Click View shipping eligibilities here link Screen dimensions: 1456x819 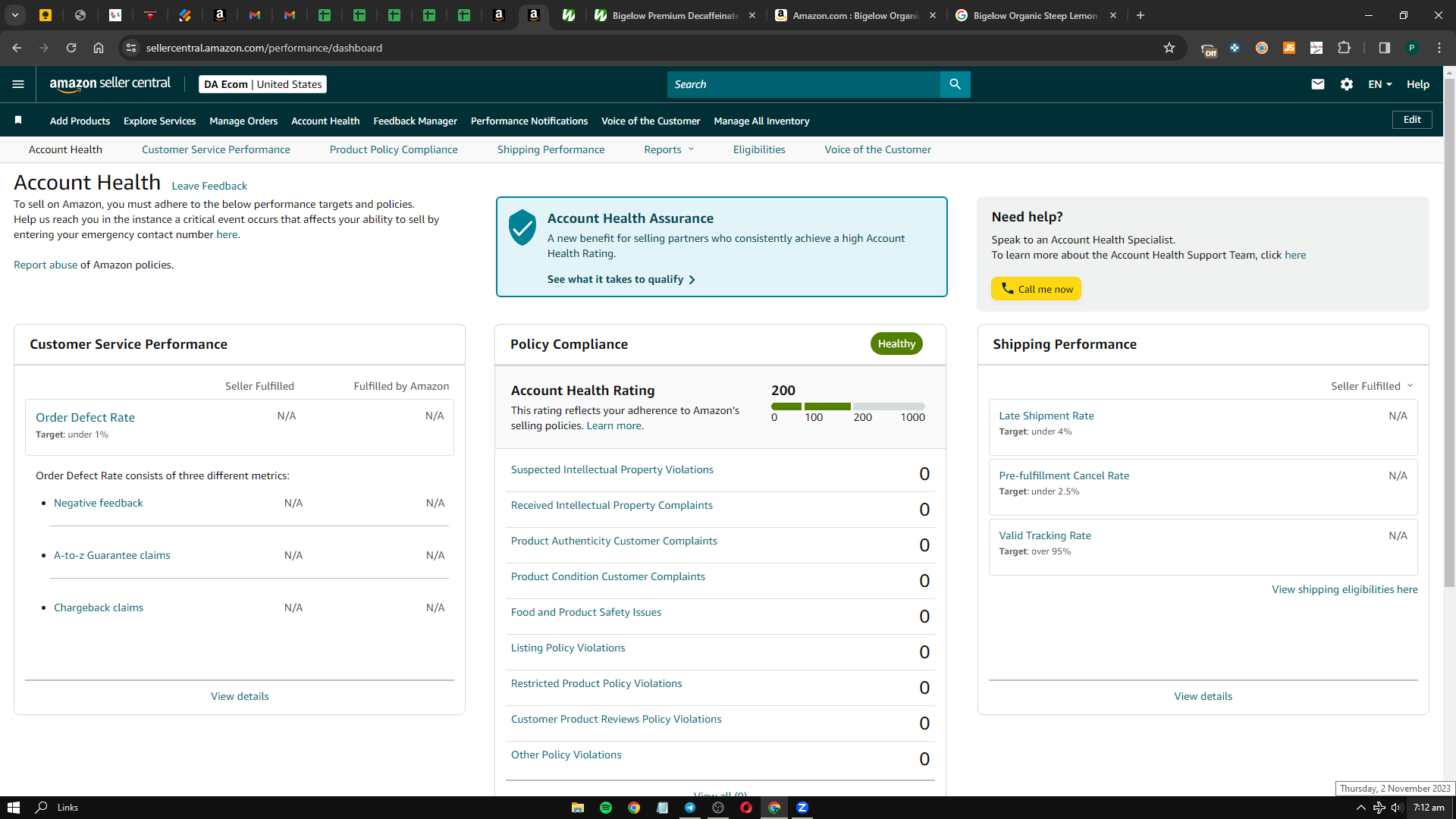pyautogui.click(x=1345, y=589)
